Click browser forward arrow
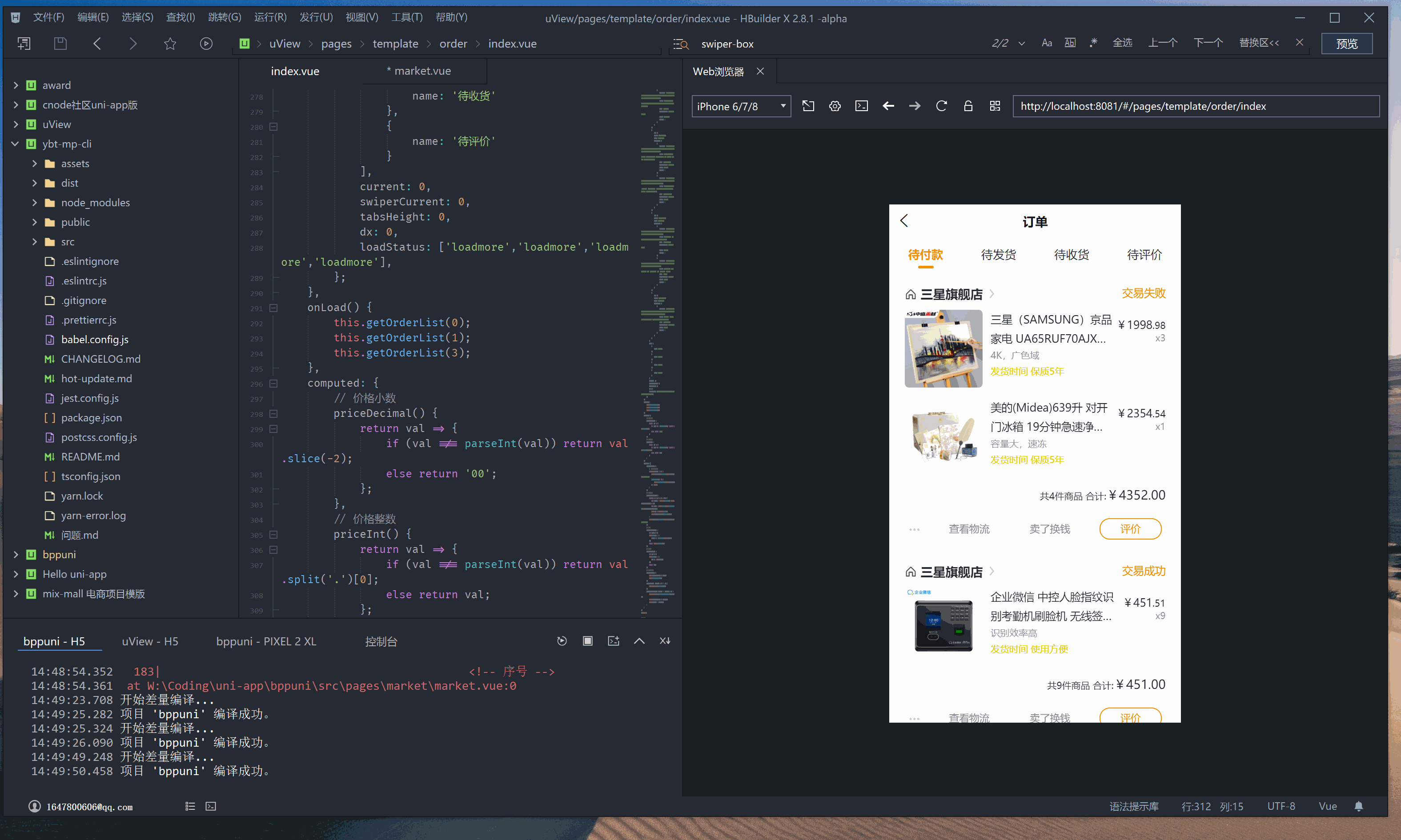 [915, 106]
